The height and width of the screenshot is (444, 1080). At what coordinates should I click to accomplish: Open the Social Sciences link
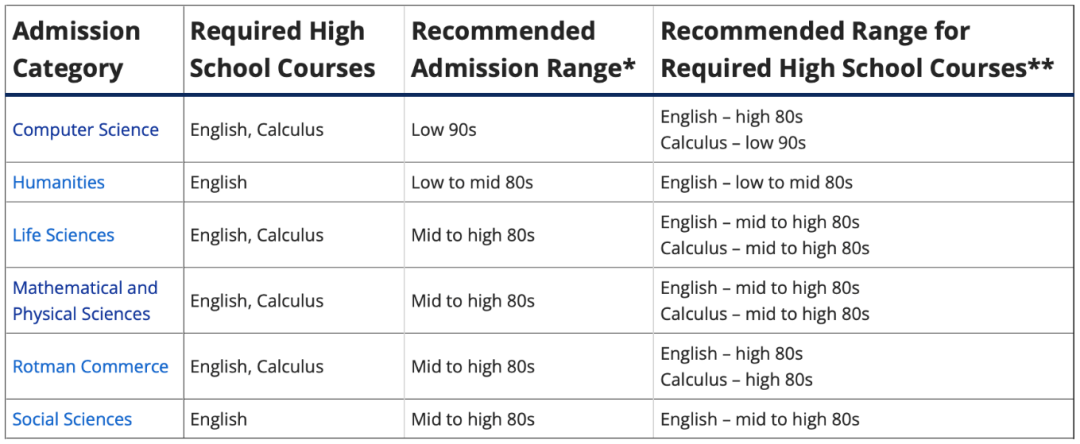pyautogui.click(x=72, y=419)
